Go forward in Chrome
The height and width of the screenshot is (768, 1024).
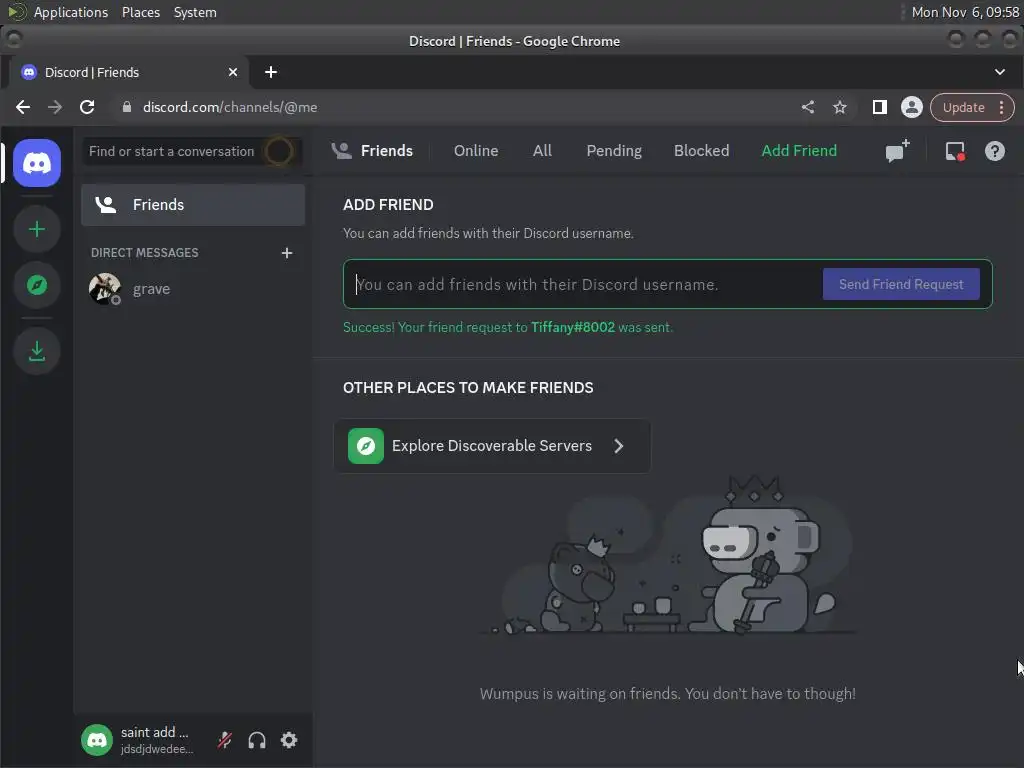tap(55, 107)
